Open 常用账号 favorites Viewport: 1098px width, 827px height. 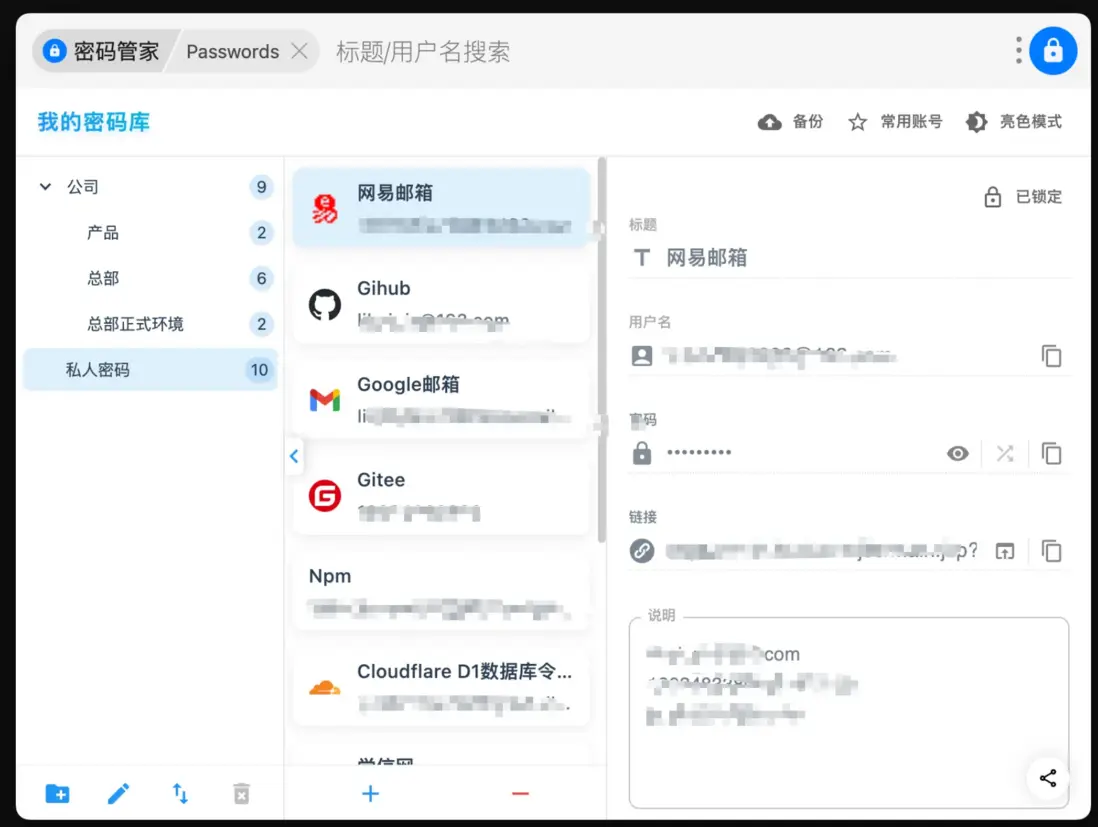click(x=895, y=122)
